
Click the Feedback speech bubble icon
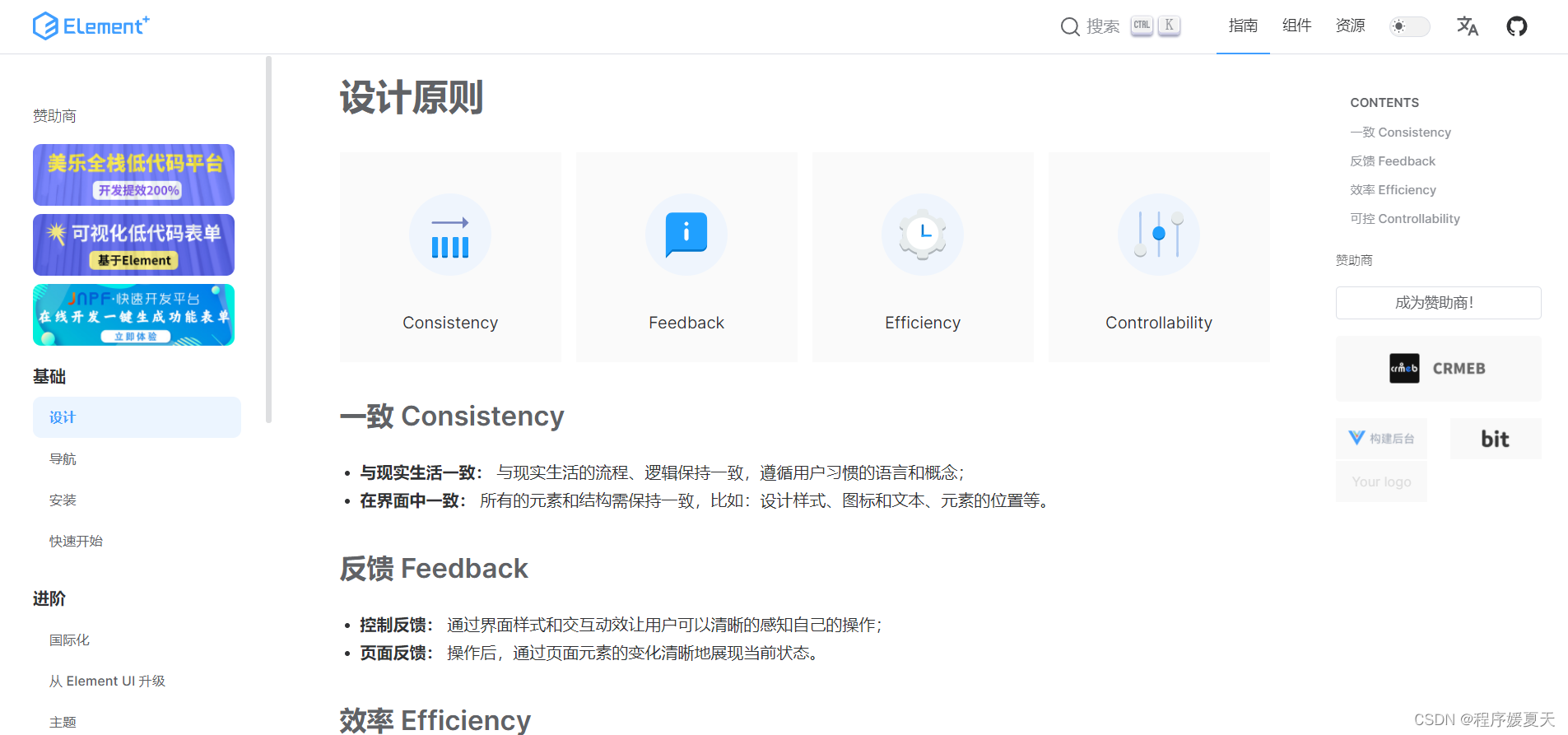click(x=686, y=235)
